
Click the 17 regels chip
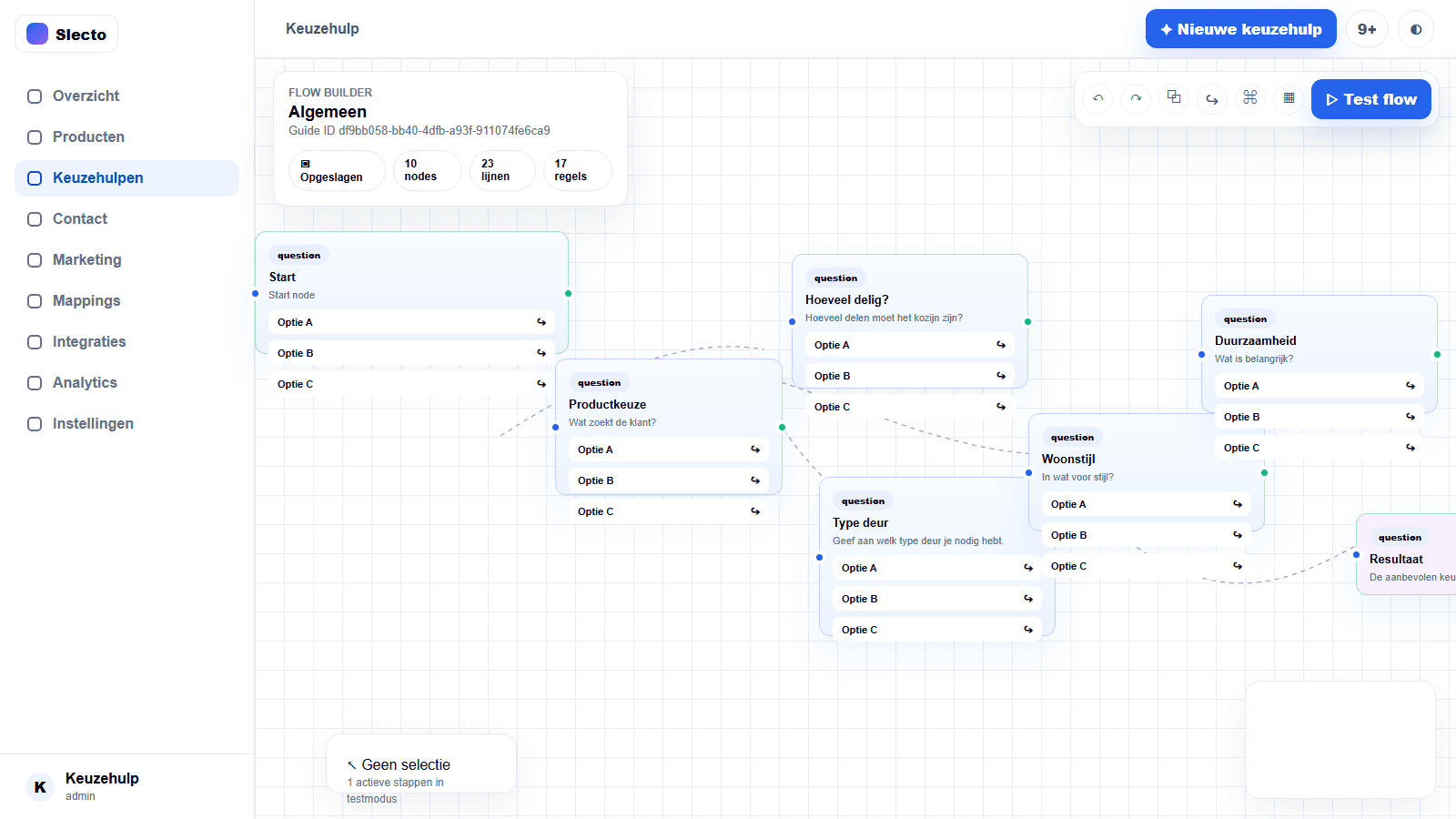click(577, 170)
